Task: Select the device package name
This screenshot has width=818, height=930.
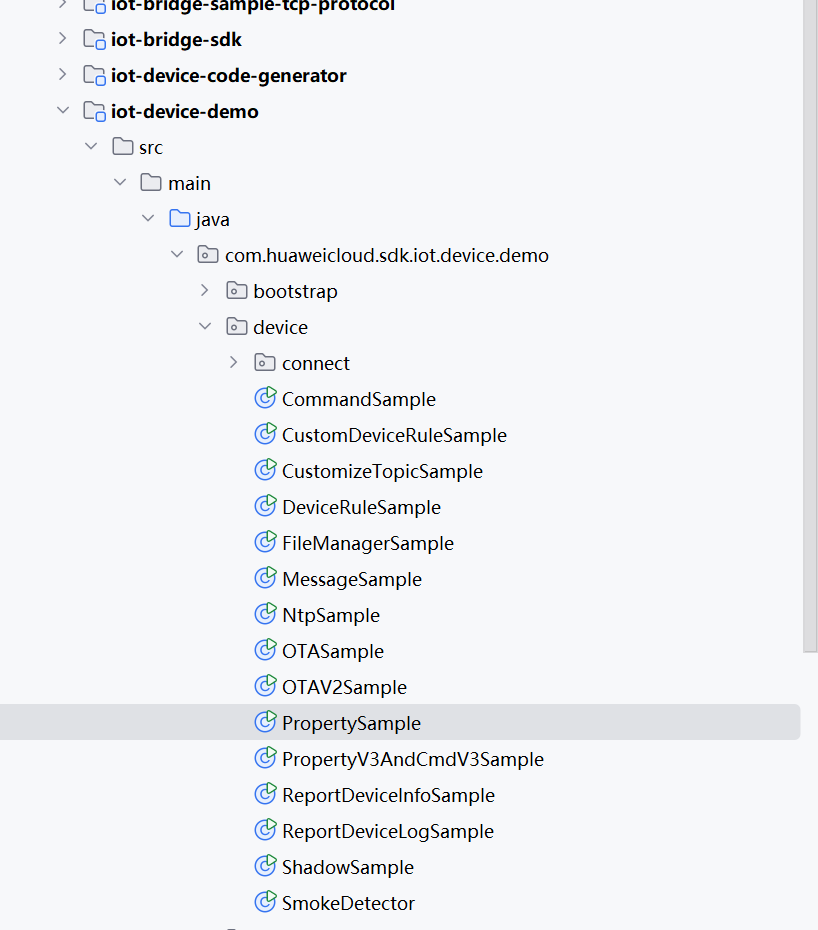Action: 281,327
